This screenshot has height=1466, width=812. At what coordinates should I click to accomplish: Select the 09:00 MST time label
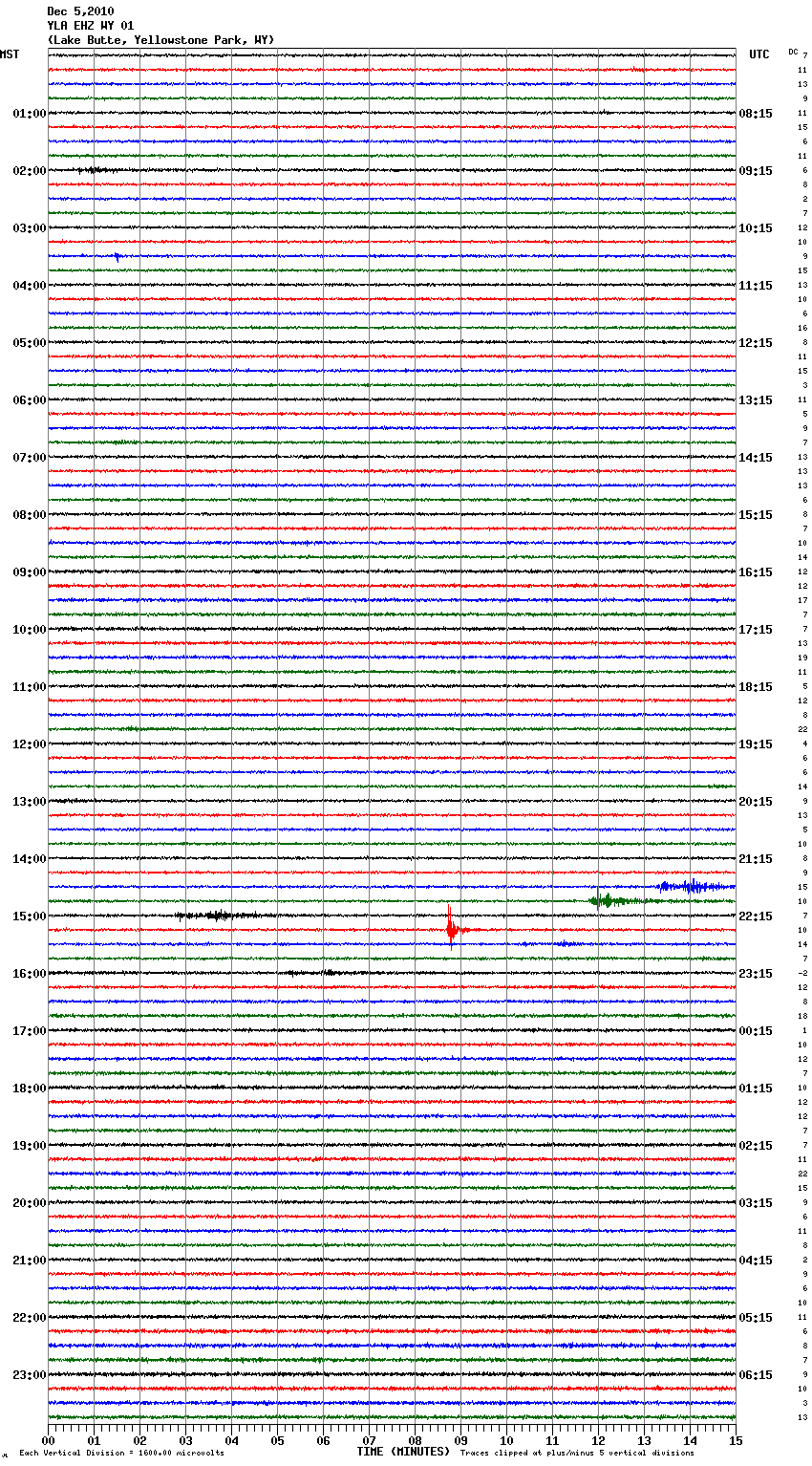(x=30, y=572)
